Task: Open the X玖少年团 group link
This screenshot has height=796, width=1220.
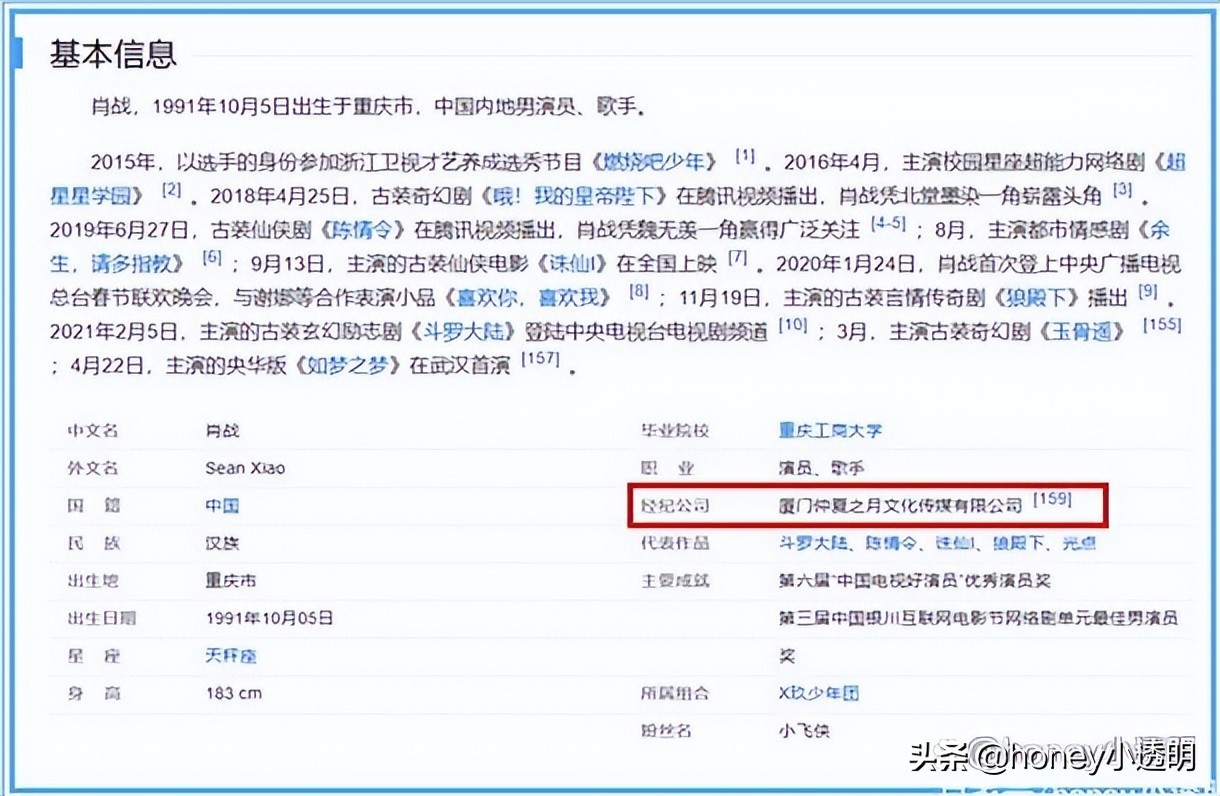Action: (818, 693)
